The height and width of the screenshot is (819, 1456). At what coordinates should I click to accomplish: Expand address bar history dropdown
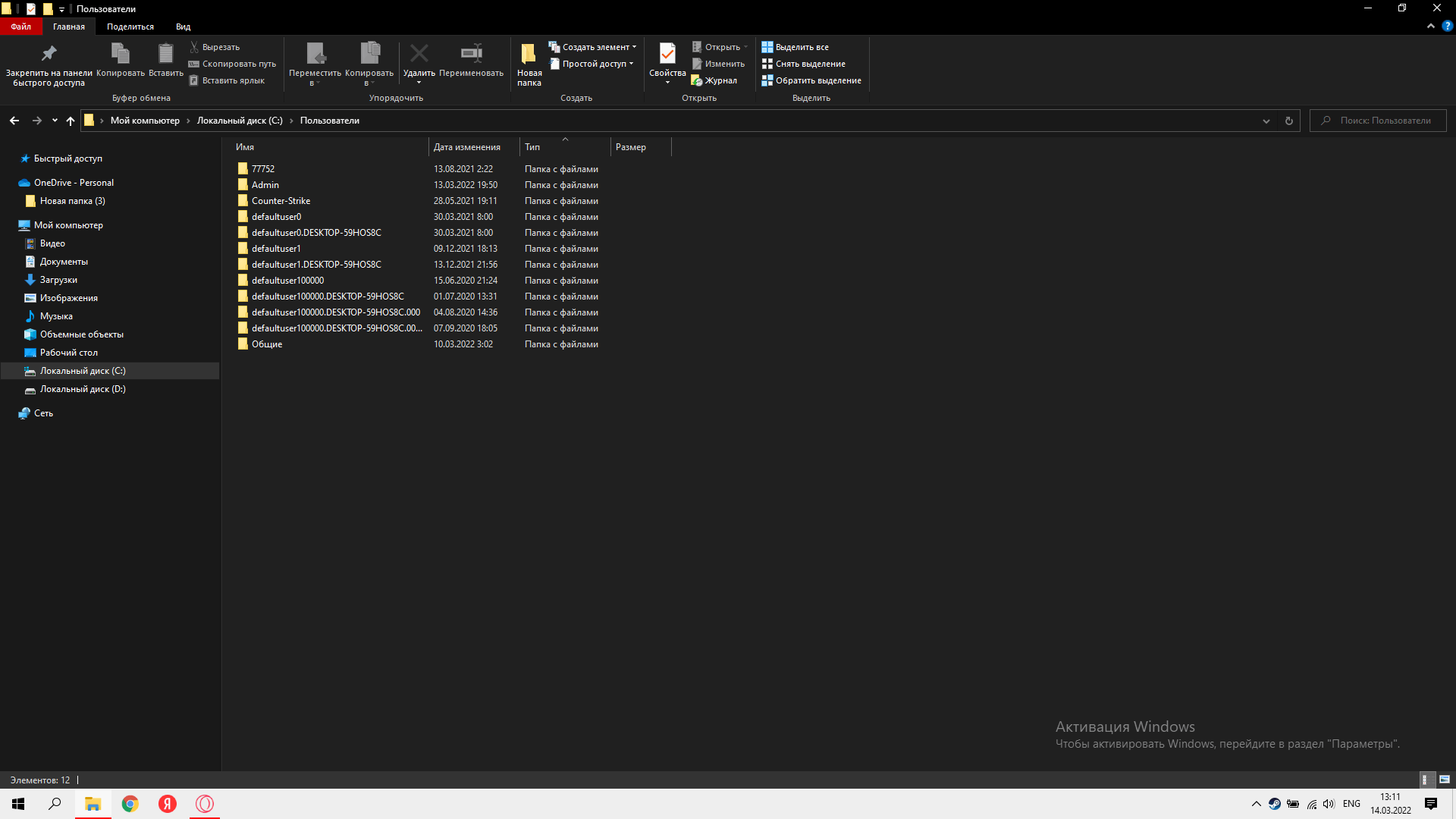point(1266,121)
